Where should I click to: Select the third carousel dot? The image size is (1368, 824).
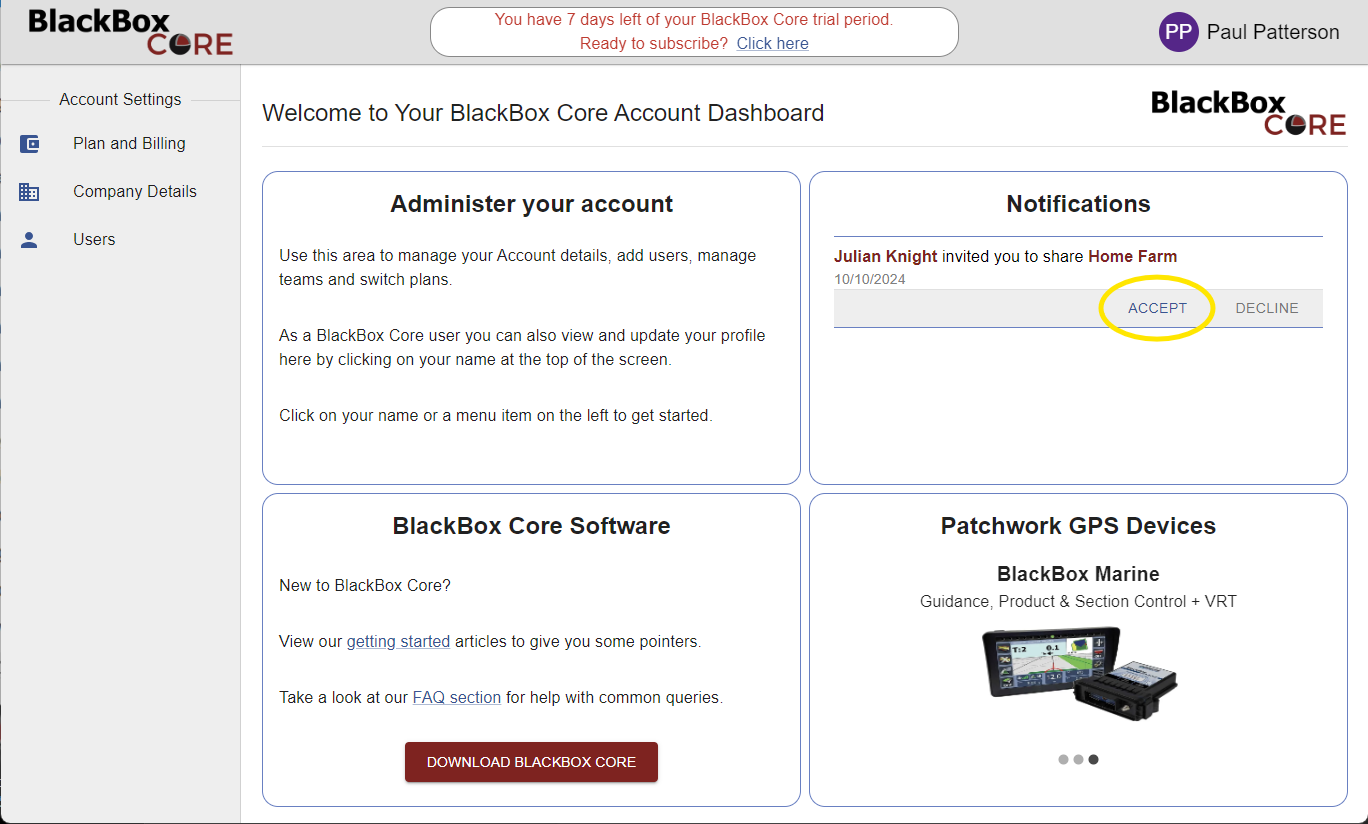point(1093,760)
